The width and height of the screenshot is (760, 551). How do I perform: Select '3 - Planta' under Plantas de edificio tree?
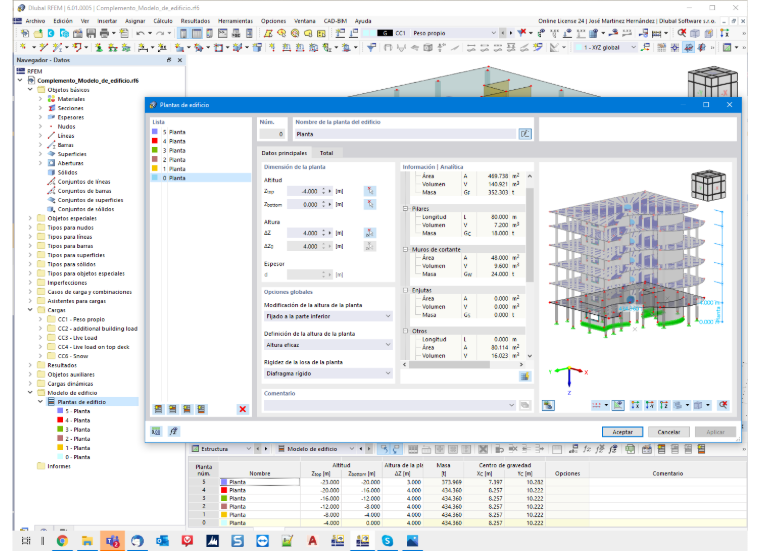[78, 429]
